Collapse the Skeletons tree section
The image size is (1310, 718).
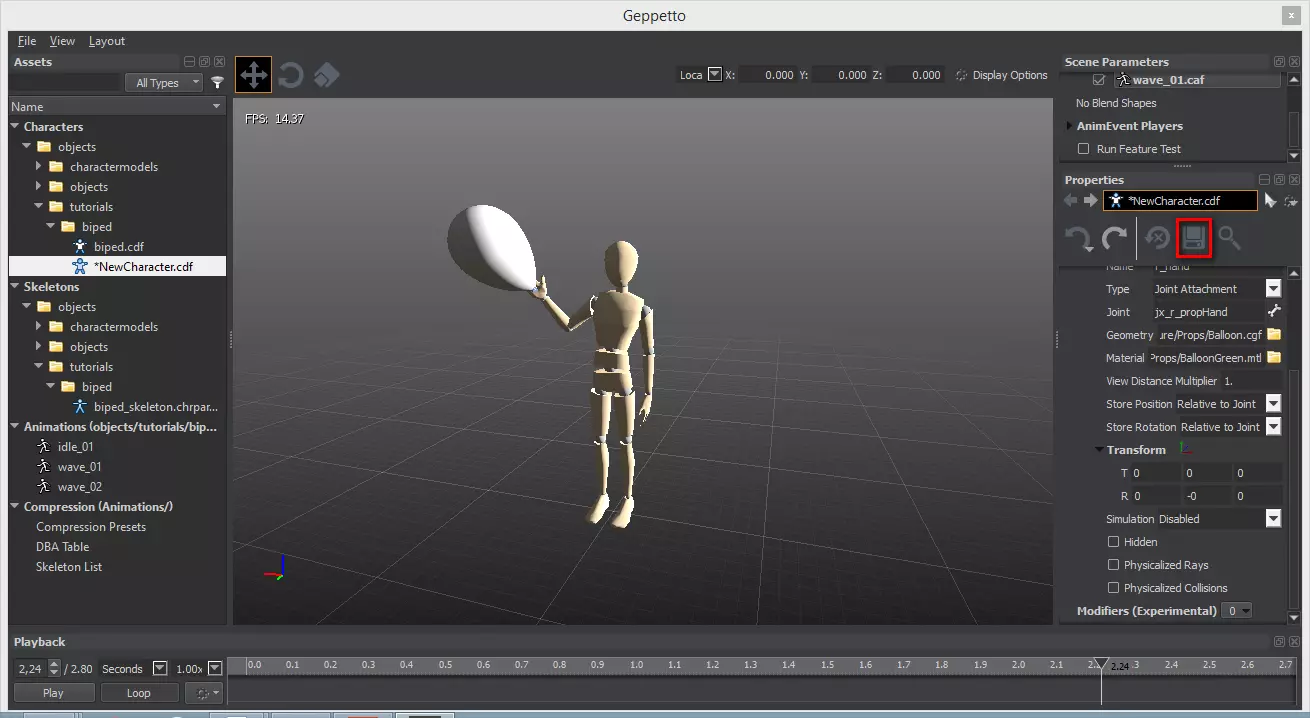pos(16,287)
